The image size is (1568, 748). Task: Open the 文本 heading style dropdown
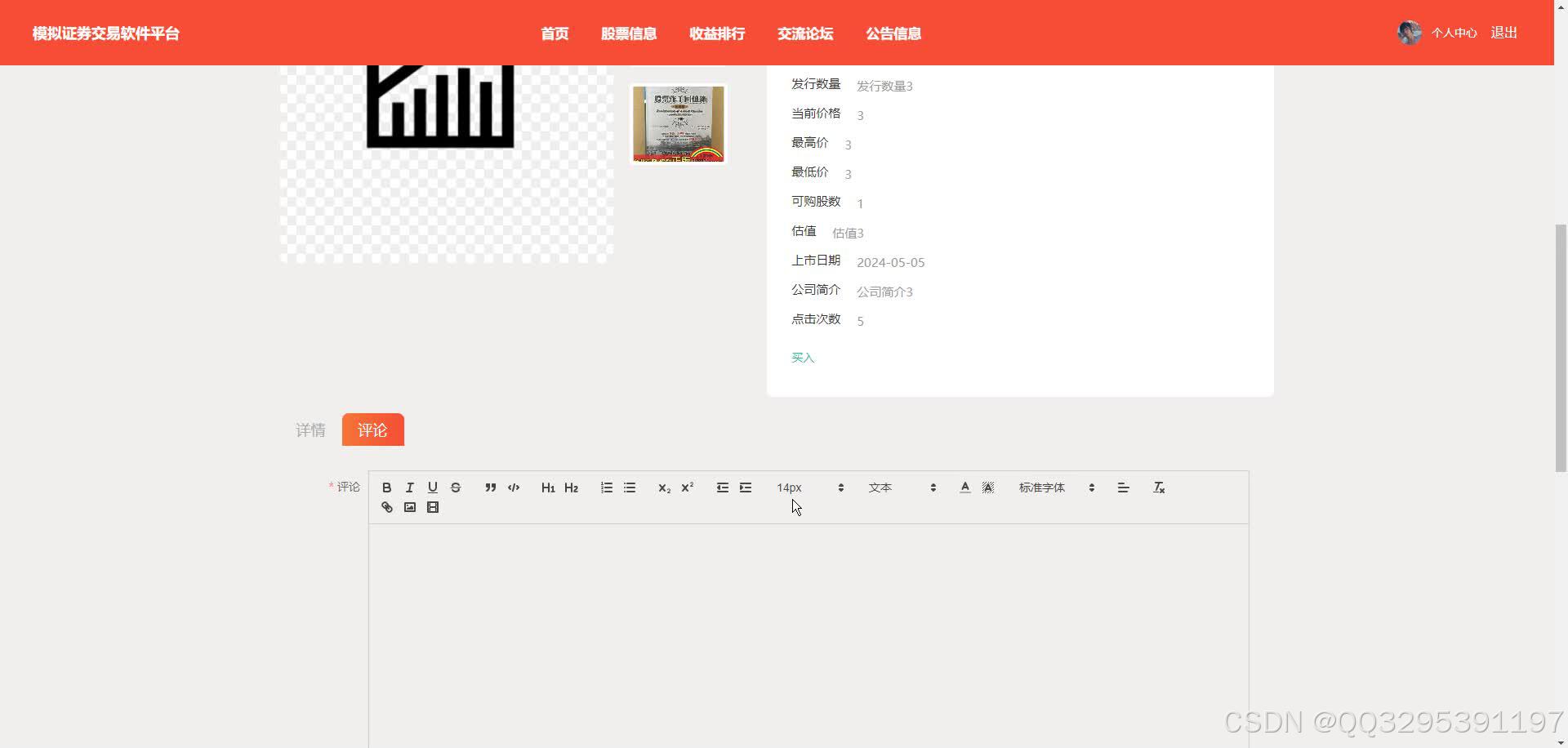902,488
